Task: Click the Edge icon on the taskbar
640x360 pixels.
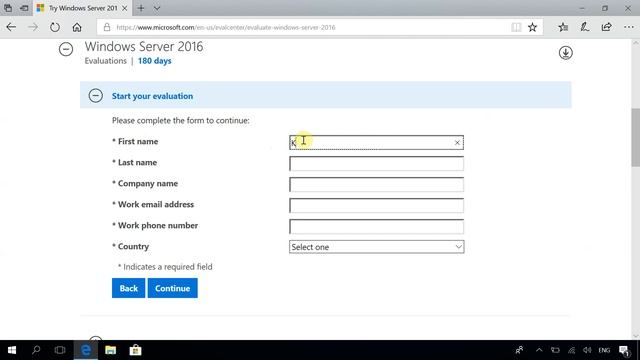Action: click(86, 350)
